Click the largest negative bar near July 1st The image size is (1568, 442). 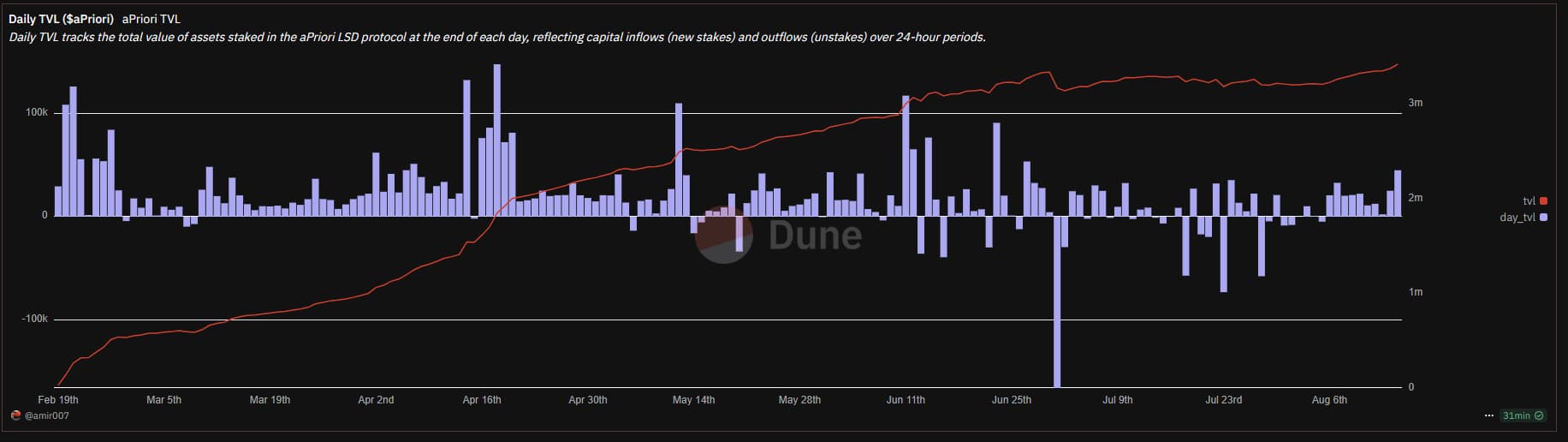tap(1057, 300)
